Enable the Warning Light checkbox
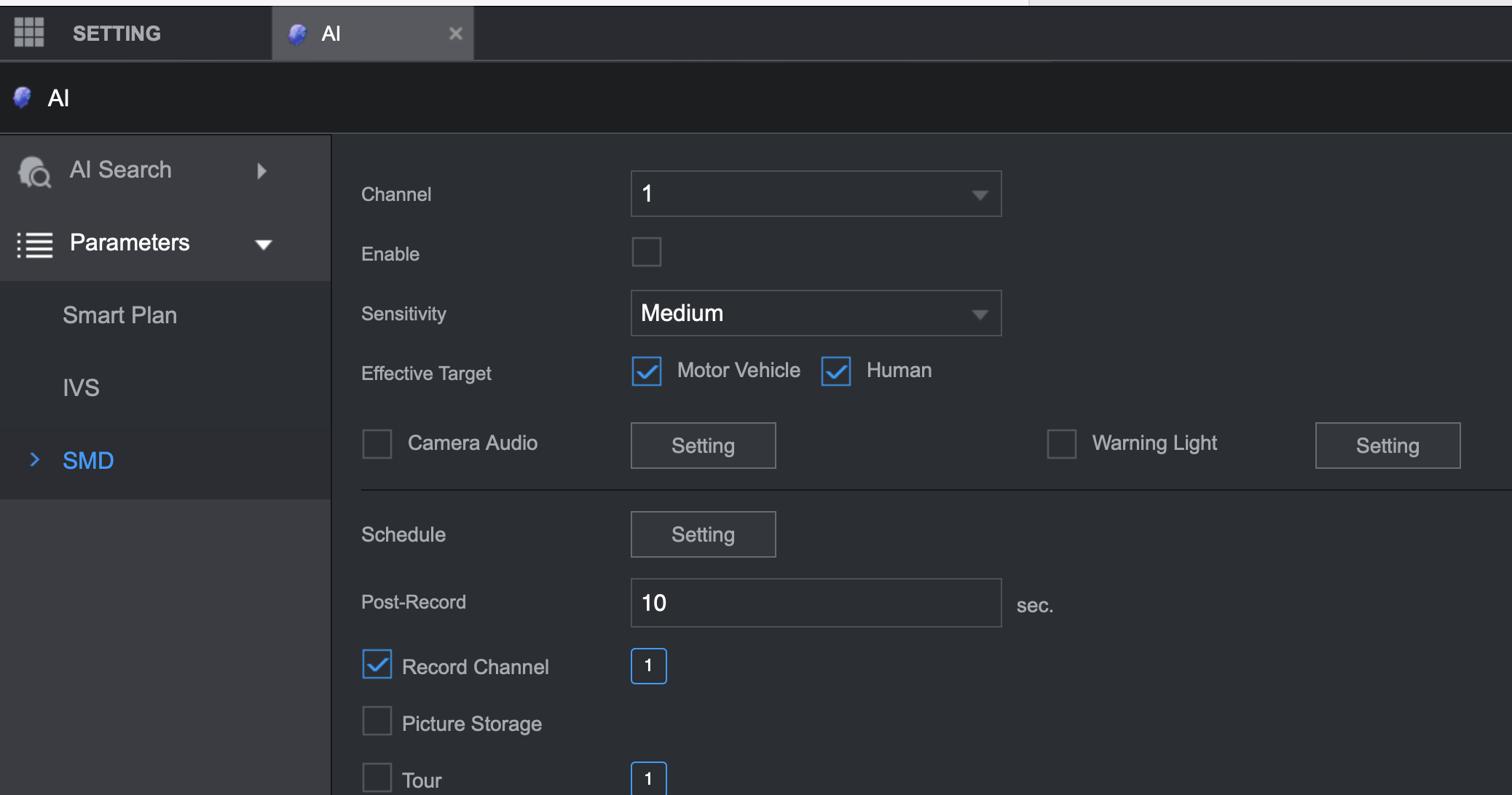 point(1061,443)
